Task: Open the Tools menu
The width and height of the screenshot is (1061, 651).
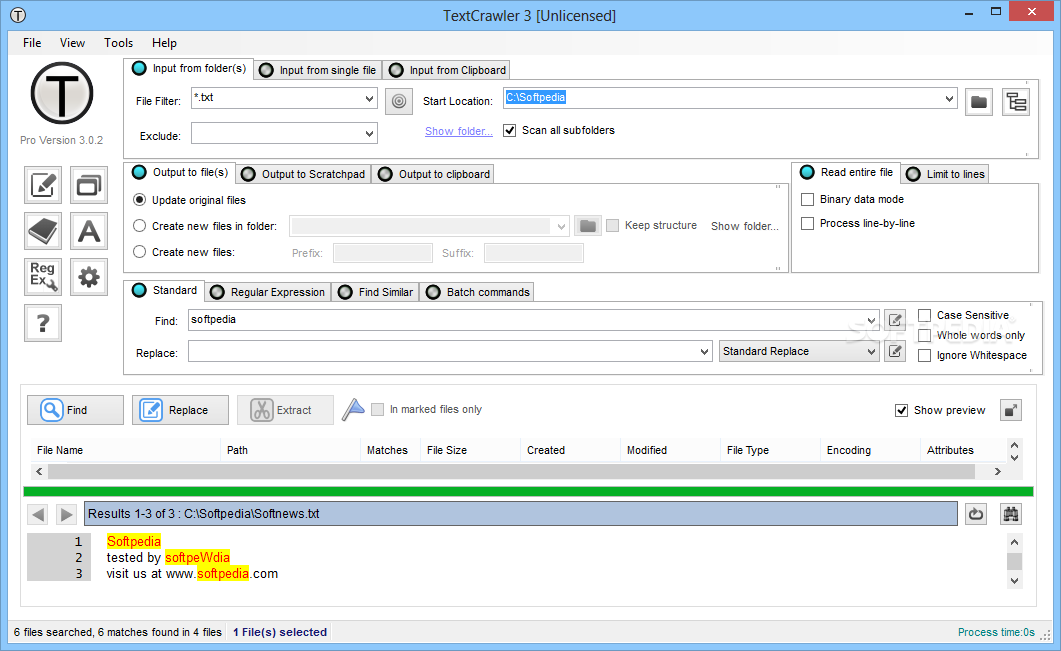Action: (x=118, y=43)
